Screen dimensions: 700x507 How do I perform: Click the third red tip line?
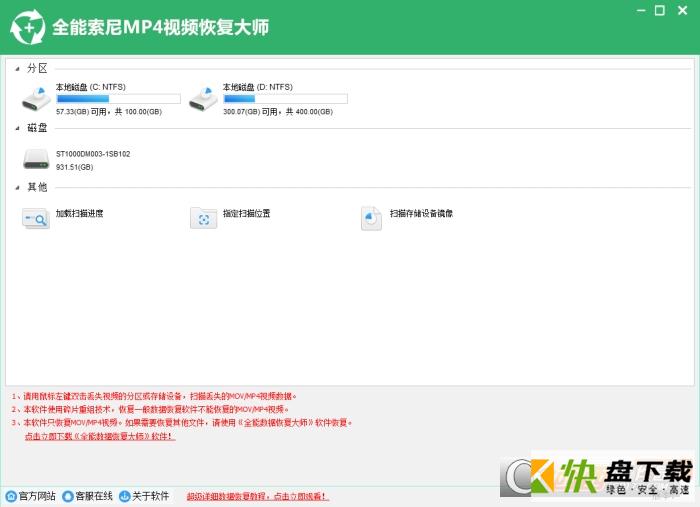pos(182,423)
